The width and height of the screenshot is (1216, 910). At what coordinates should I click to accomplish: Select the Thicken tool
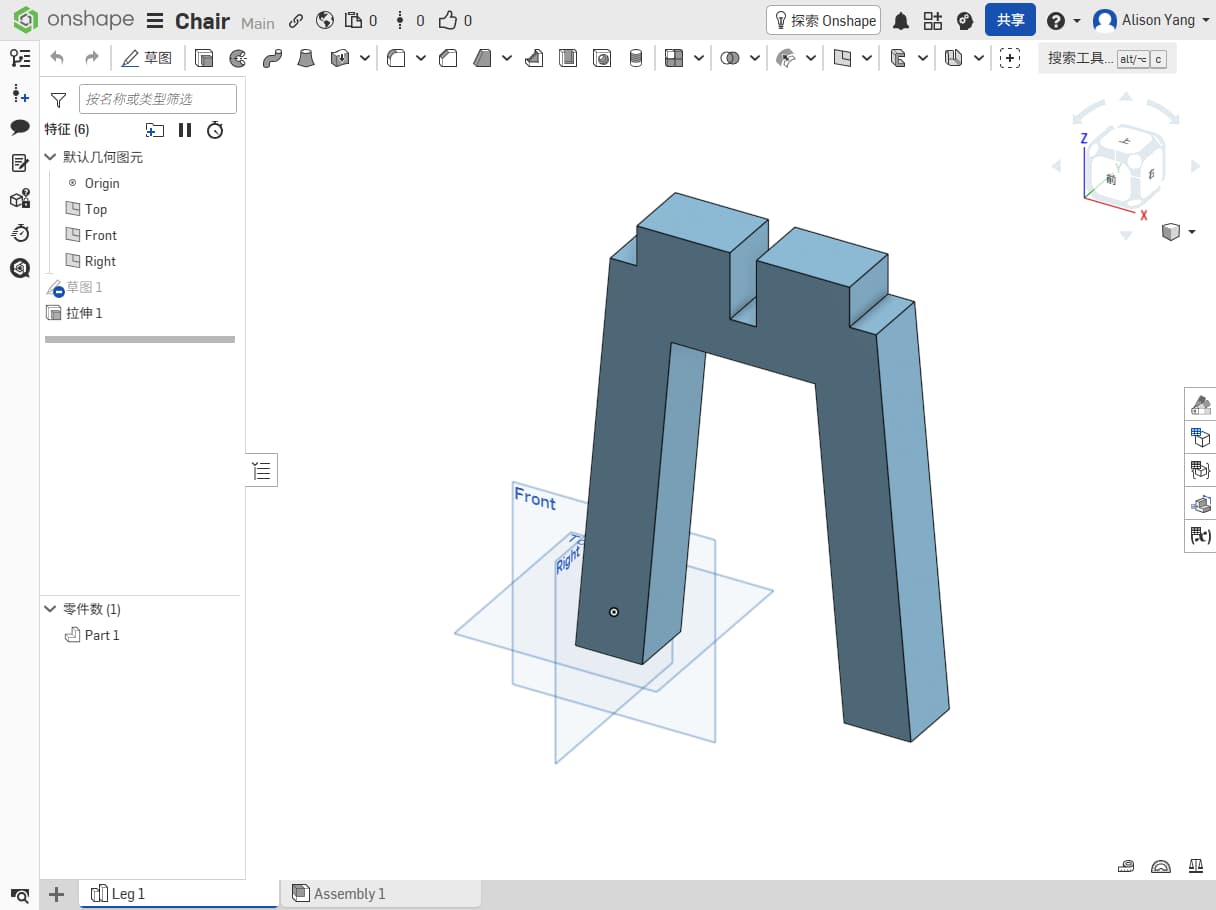(340, 58)
